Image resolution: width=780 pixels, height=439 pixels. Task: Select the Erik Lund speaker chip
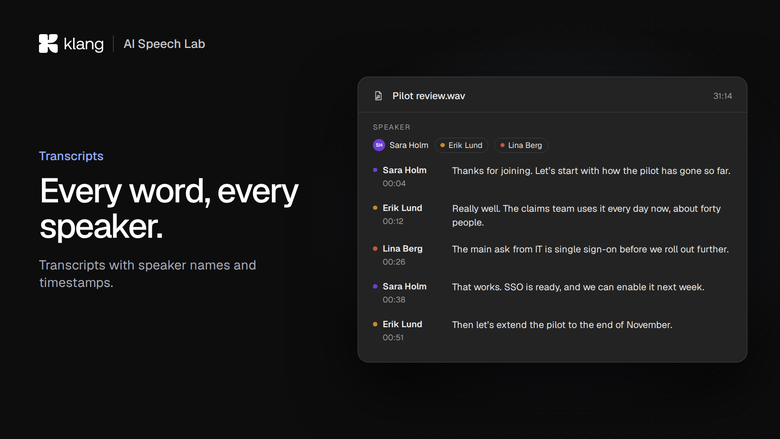pos(461,145)
